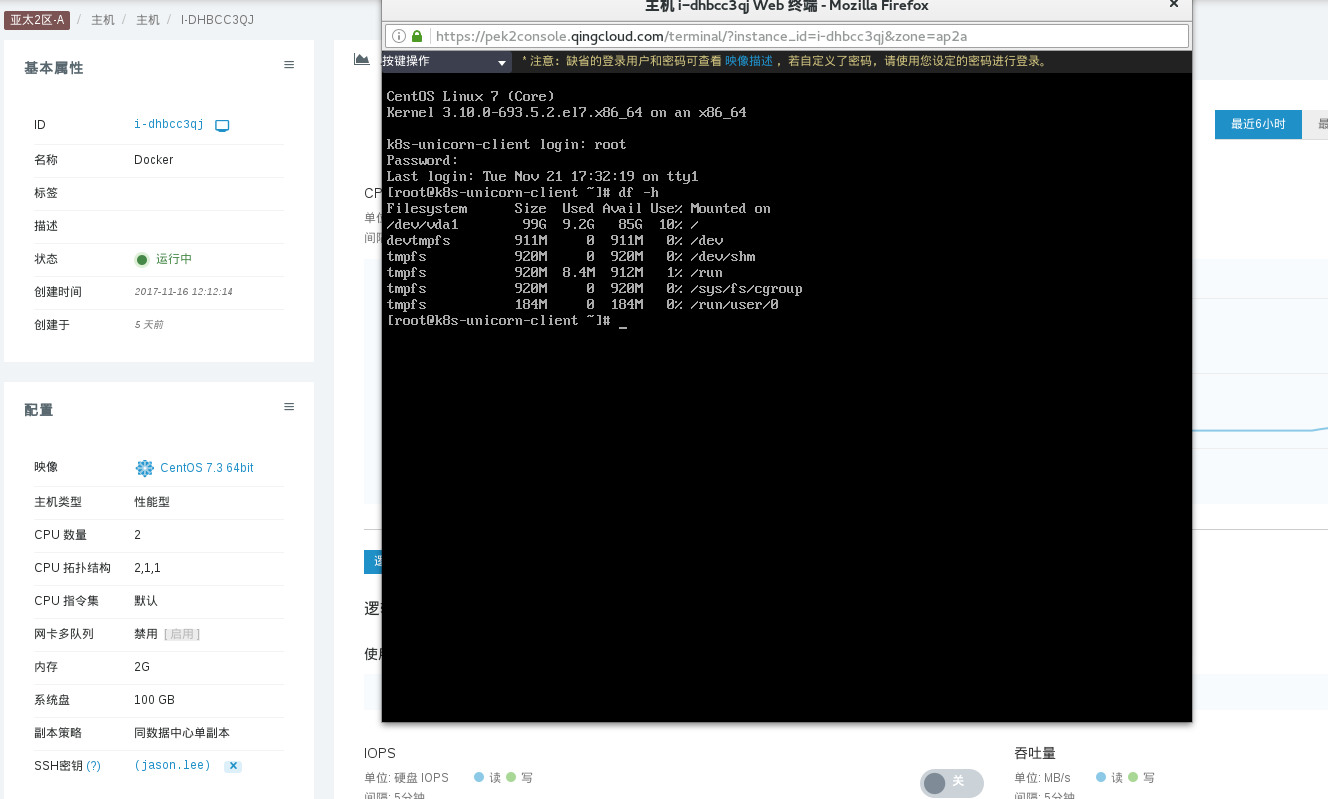Click the 亚太2区-A zone selector
The width and height of the screenshot is (1328, 799).
coord(37,20)
